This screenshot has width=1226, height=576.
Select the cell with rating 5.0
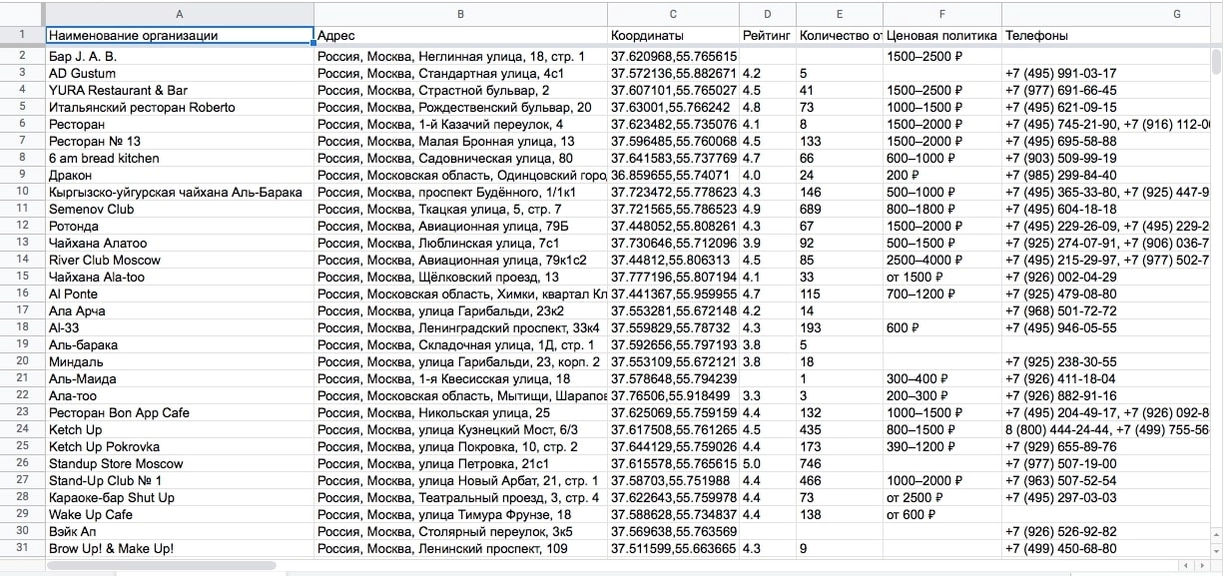pos(766,463)
